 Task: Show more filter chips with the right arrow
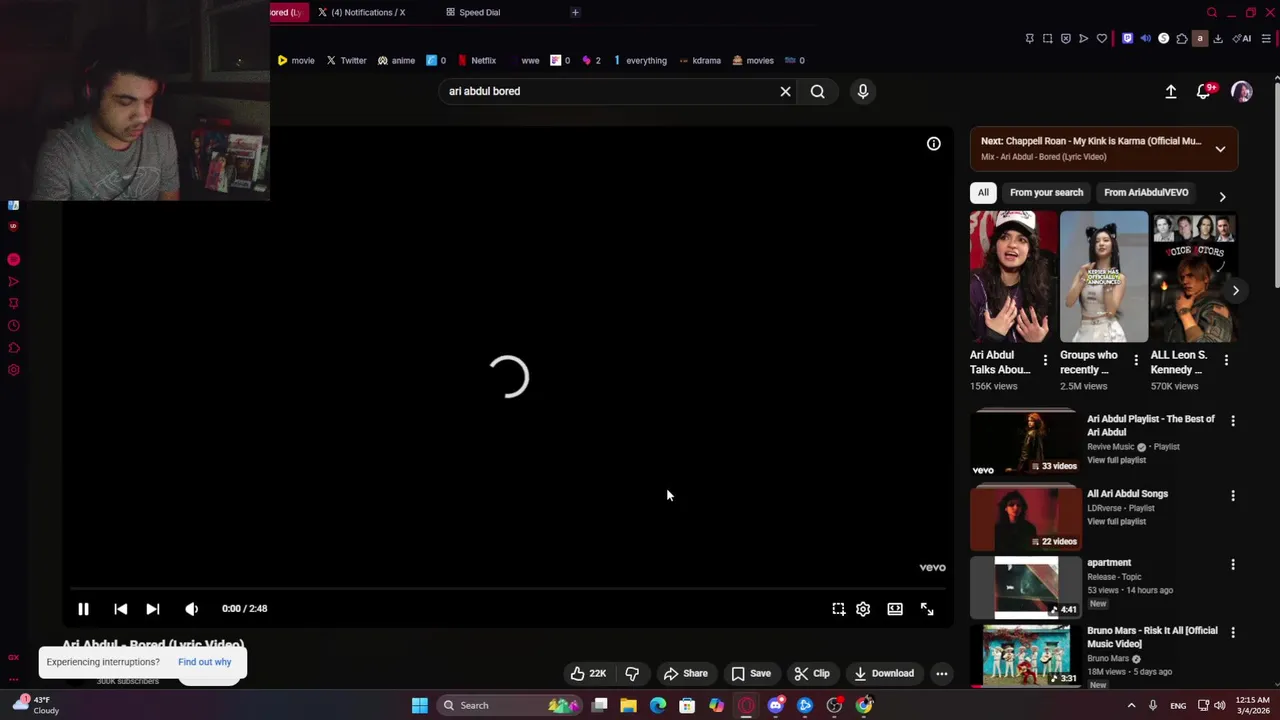[x=1222, y=196]
